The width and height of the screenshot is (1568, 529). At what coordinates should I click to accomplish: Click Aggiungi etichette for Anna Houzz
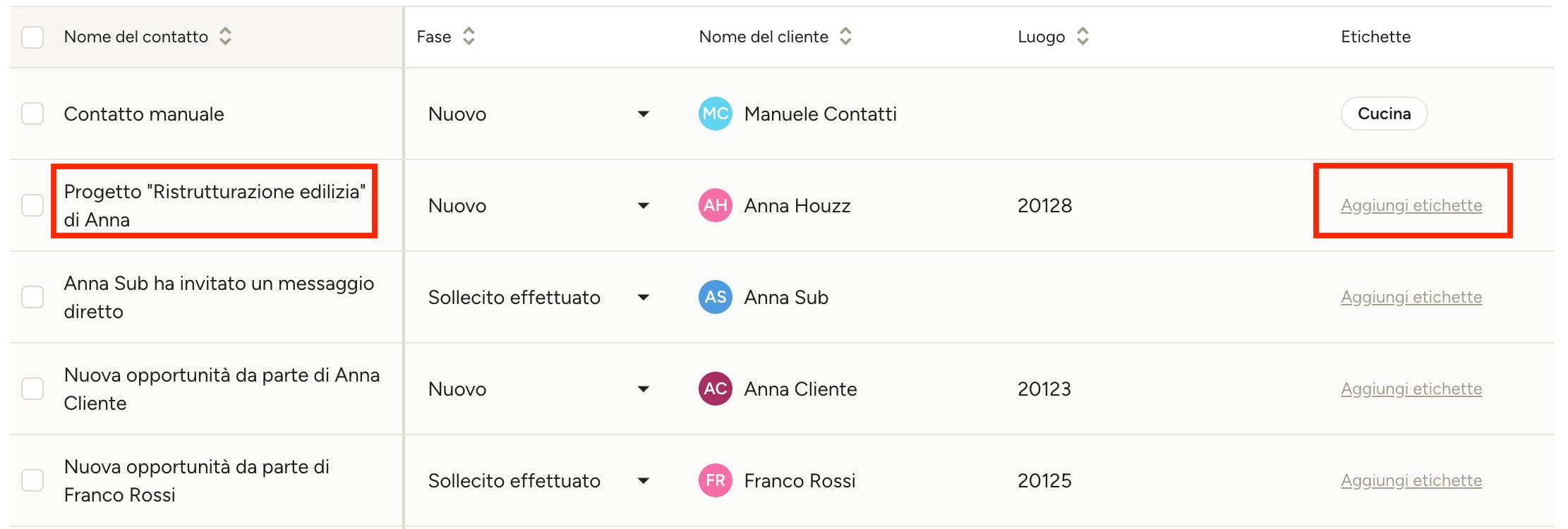[1411, 205]
